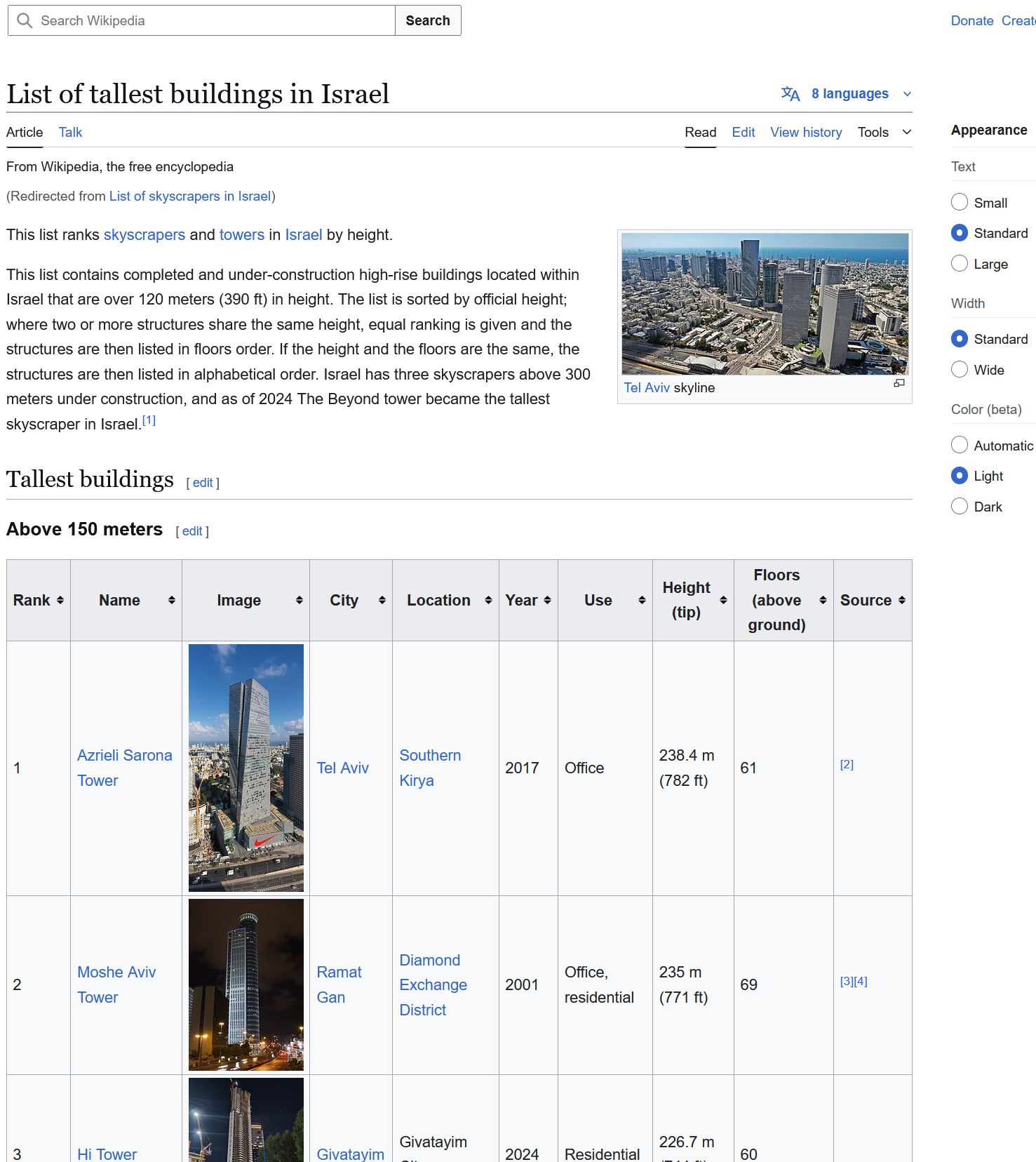Sort table by Image column arrows
Viewport: 1036px width, 1162px height.
point(300,600)
